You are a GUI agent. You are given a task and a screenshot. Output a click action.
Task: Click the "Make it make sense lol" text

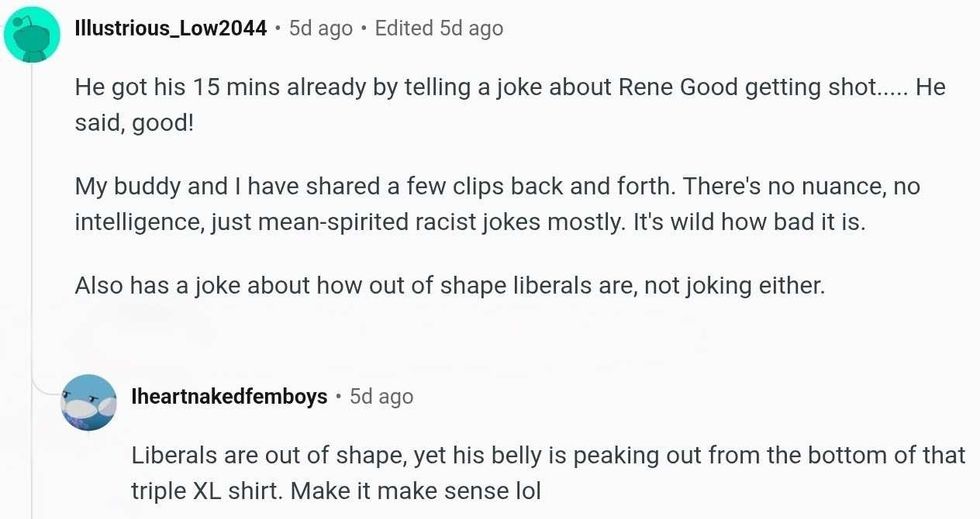[416, 491]
